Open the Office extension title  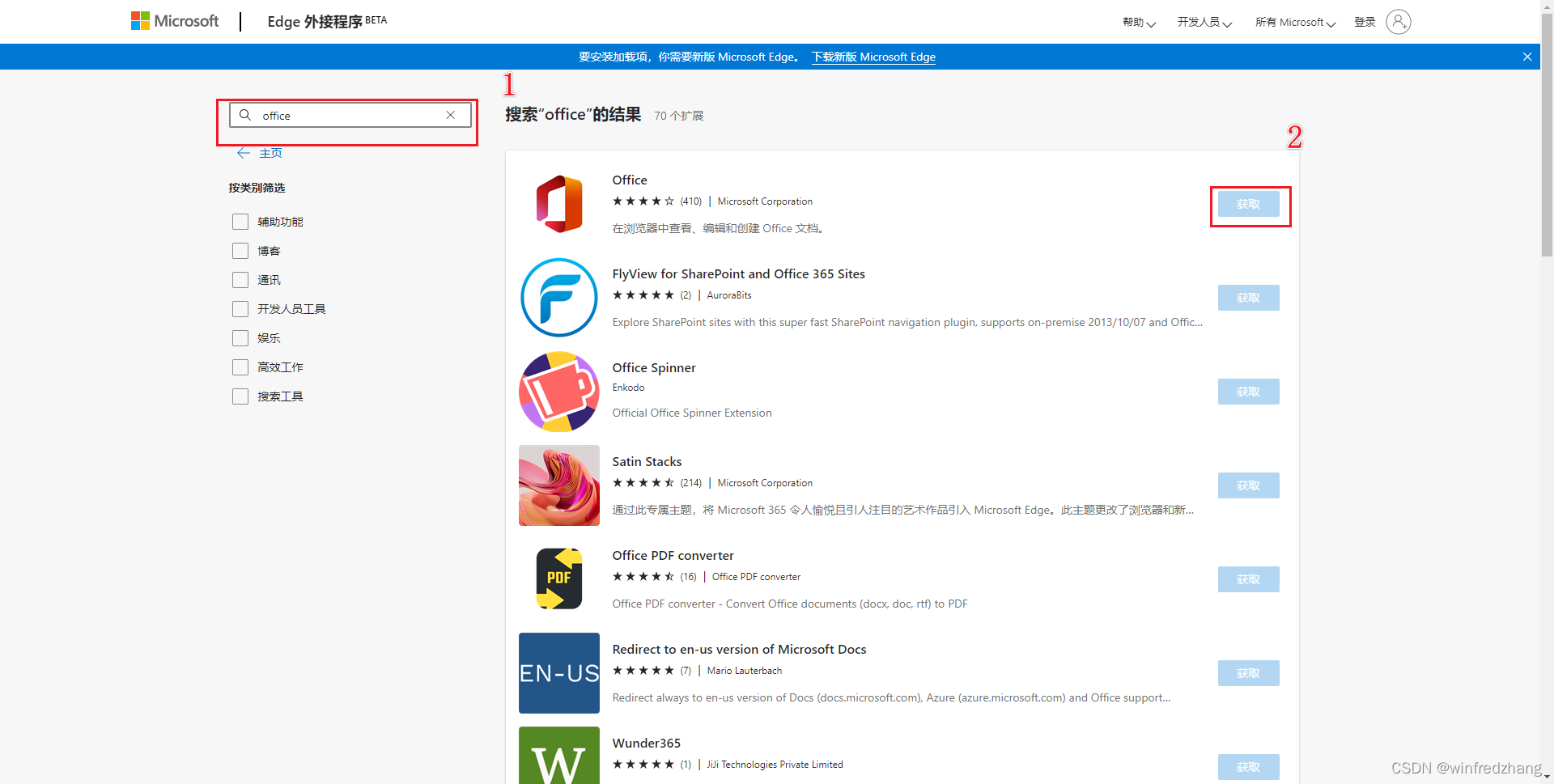point(630,180)
